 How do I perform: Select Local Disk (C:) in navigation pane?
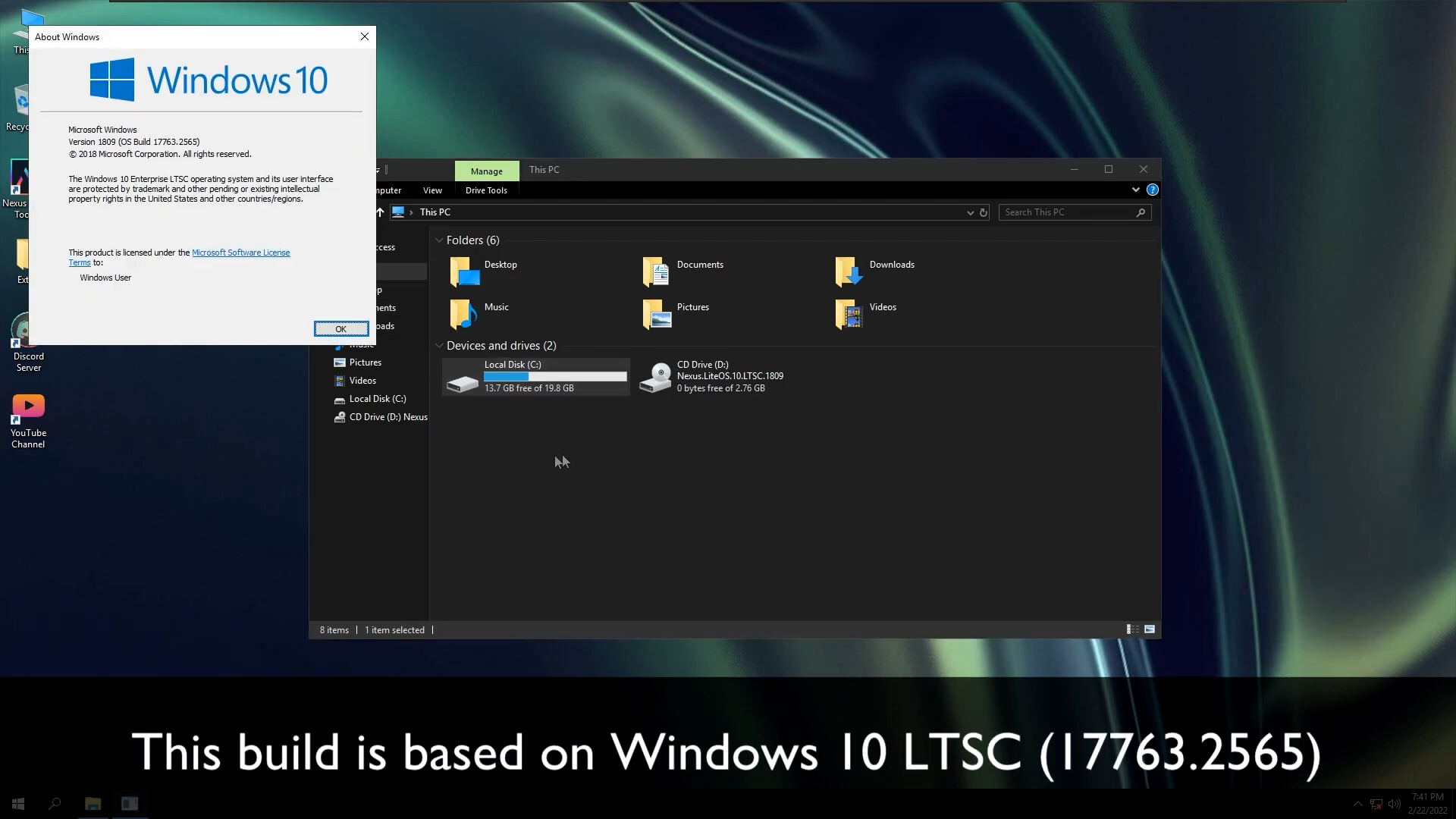click(378, 399)
